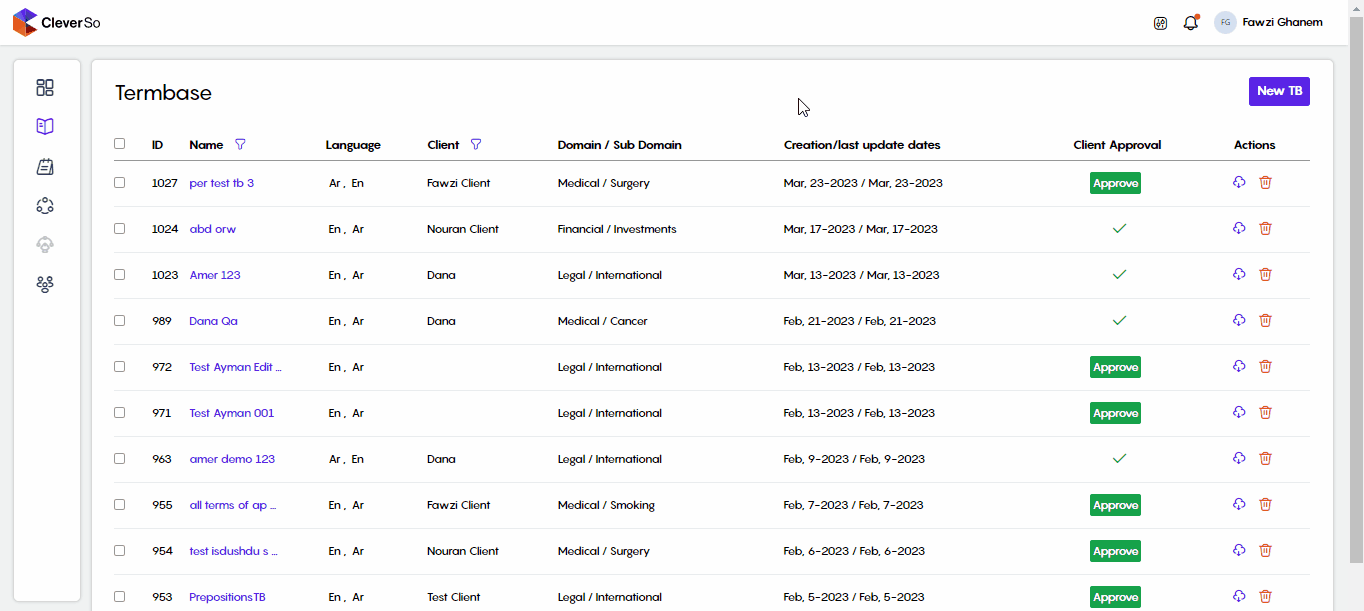Open the notifications bell
1364x611 pixels.
[x=1190, y=22]
